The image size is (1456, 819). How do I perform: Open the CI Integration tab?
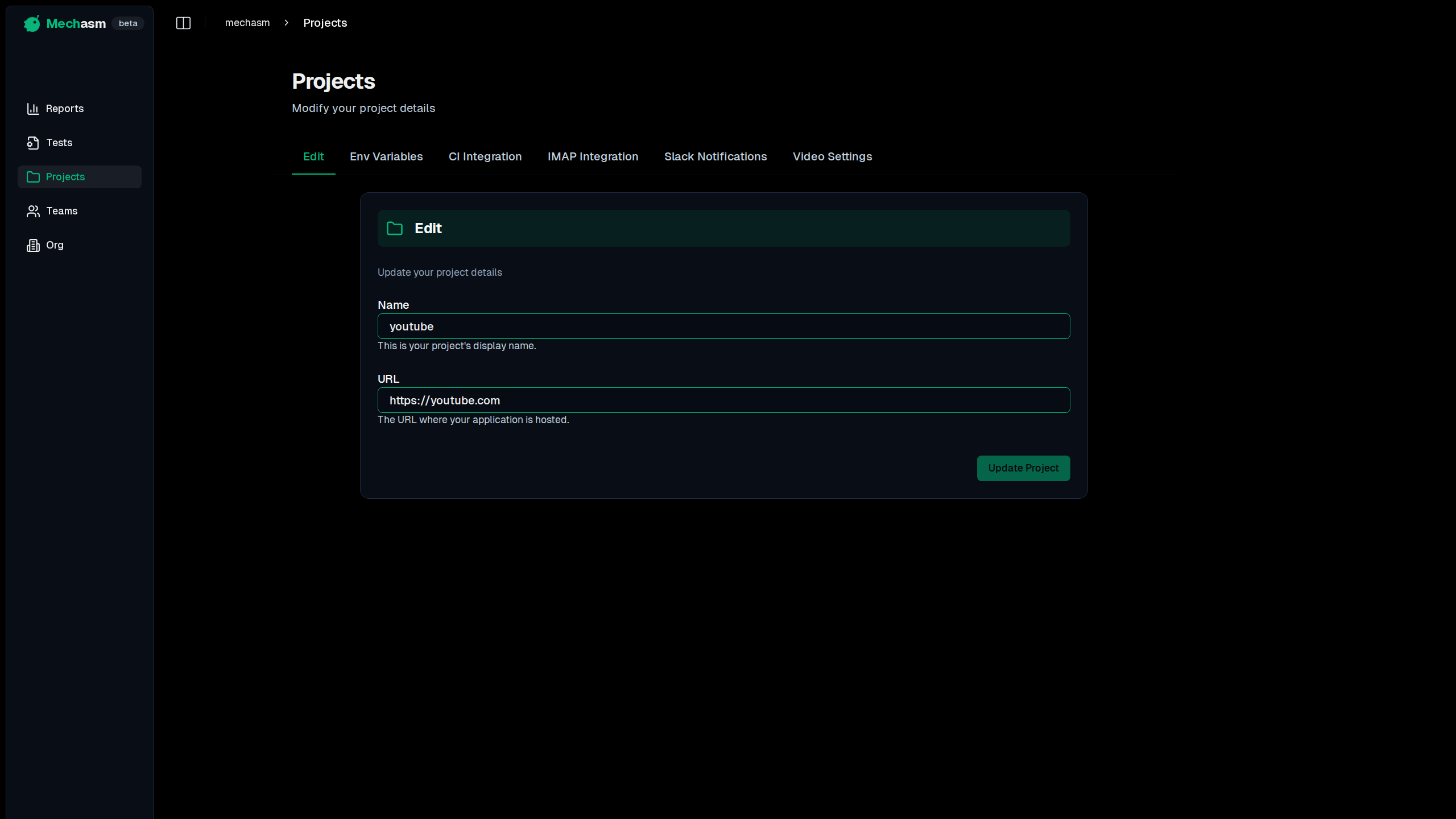(x=485, y=156)
